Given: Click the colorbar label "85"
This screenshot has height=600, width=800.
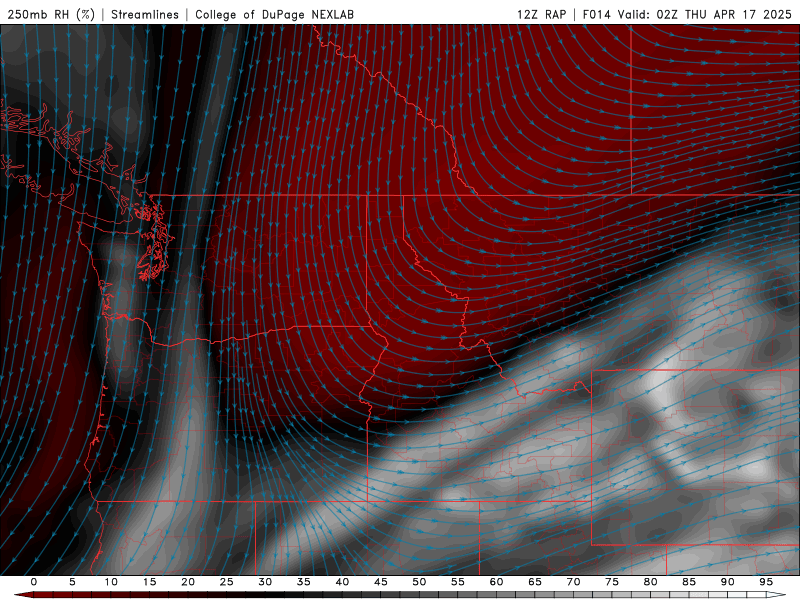Looking at the screenshot, I should pyautogui.click(x=689, y=582).
